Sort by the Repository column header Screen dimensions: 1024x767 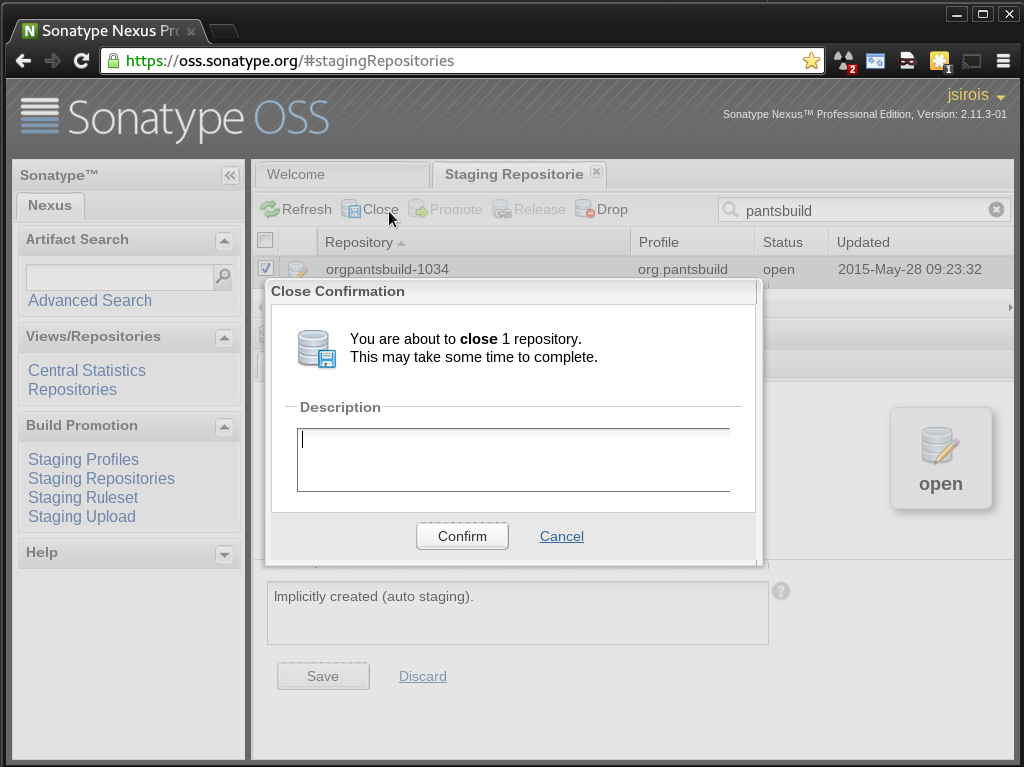[x=473, y=242]
